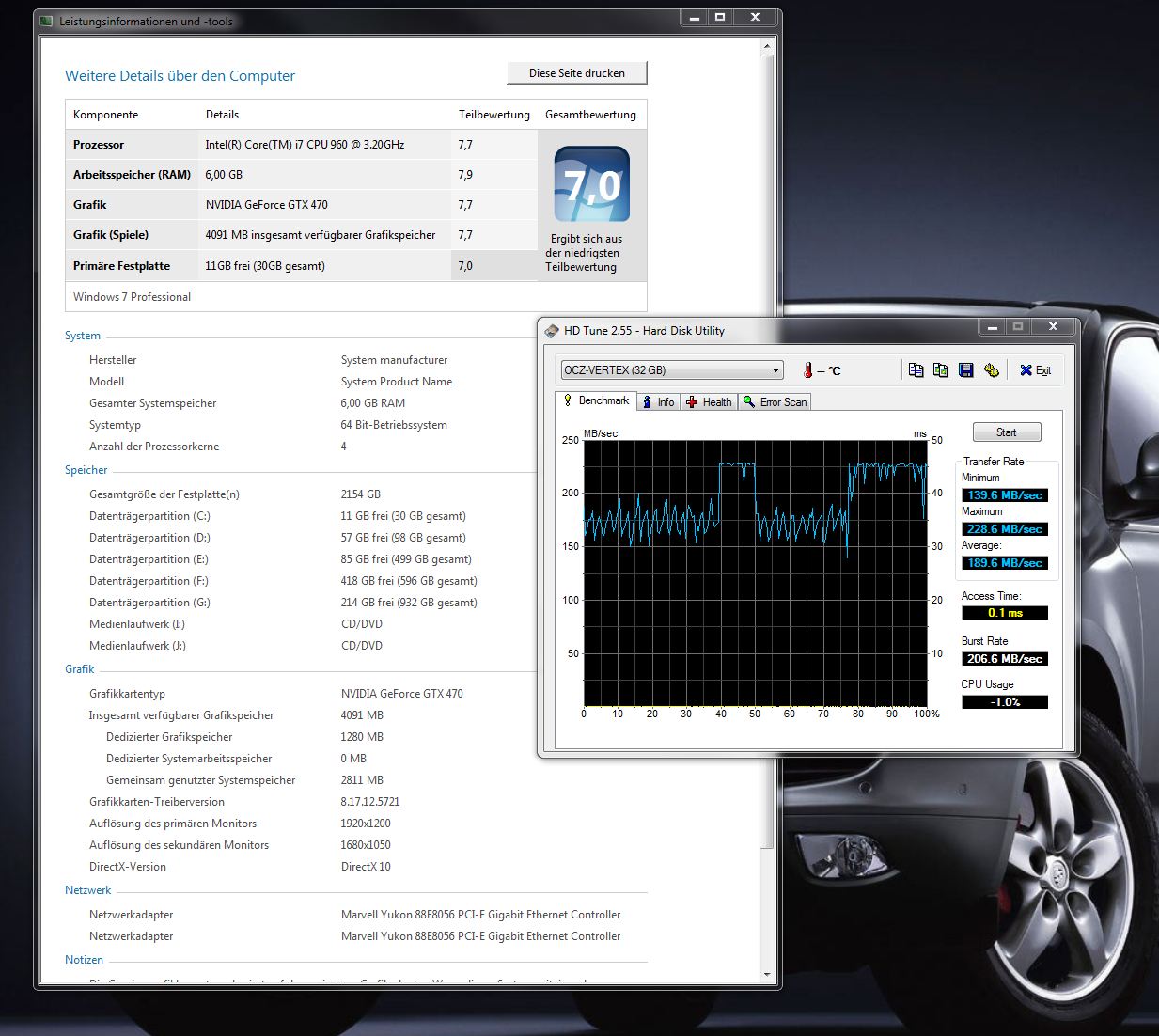Click the red thermometer temperature icon
This screenshot has width=1159, height=1036.
[x=807, y=370]
